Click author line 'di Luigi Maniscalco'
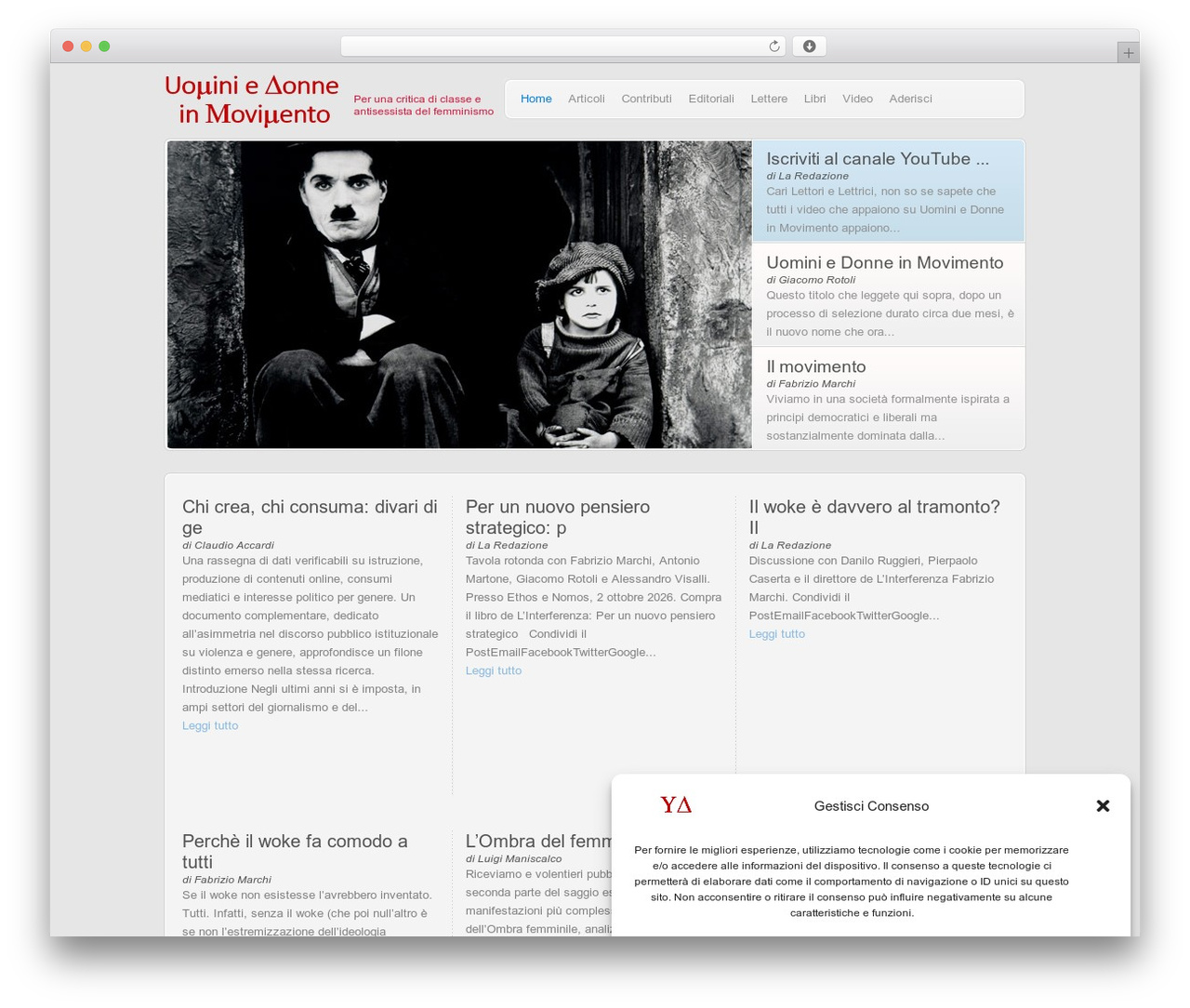 513,859
